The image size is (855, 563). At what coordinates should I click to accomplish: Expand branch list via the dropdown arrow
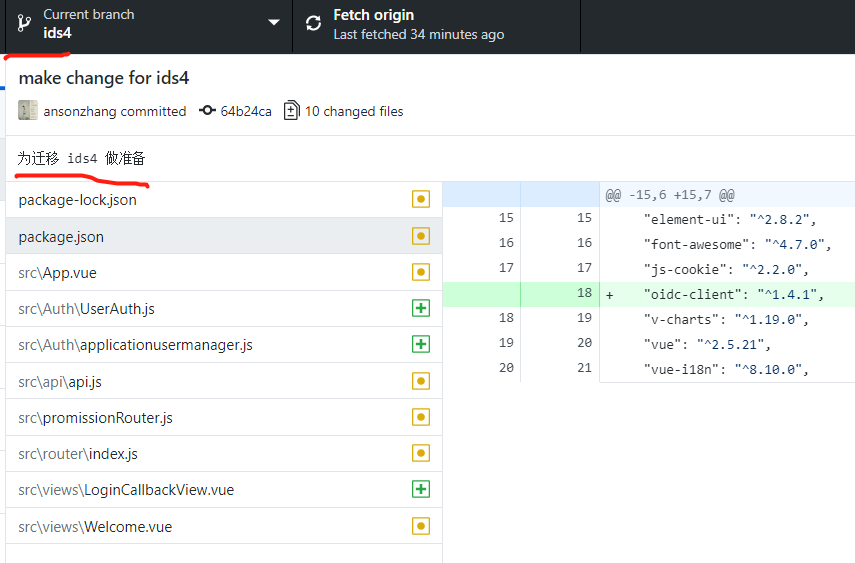pos(274,22)
